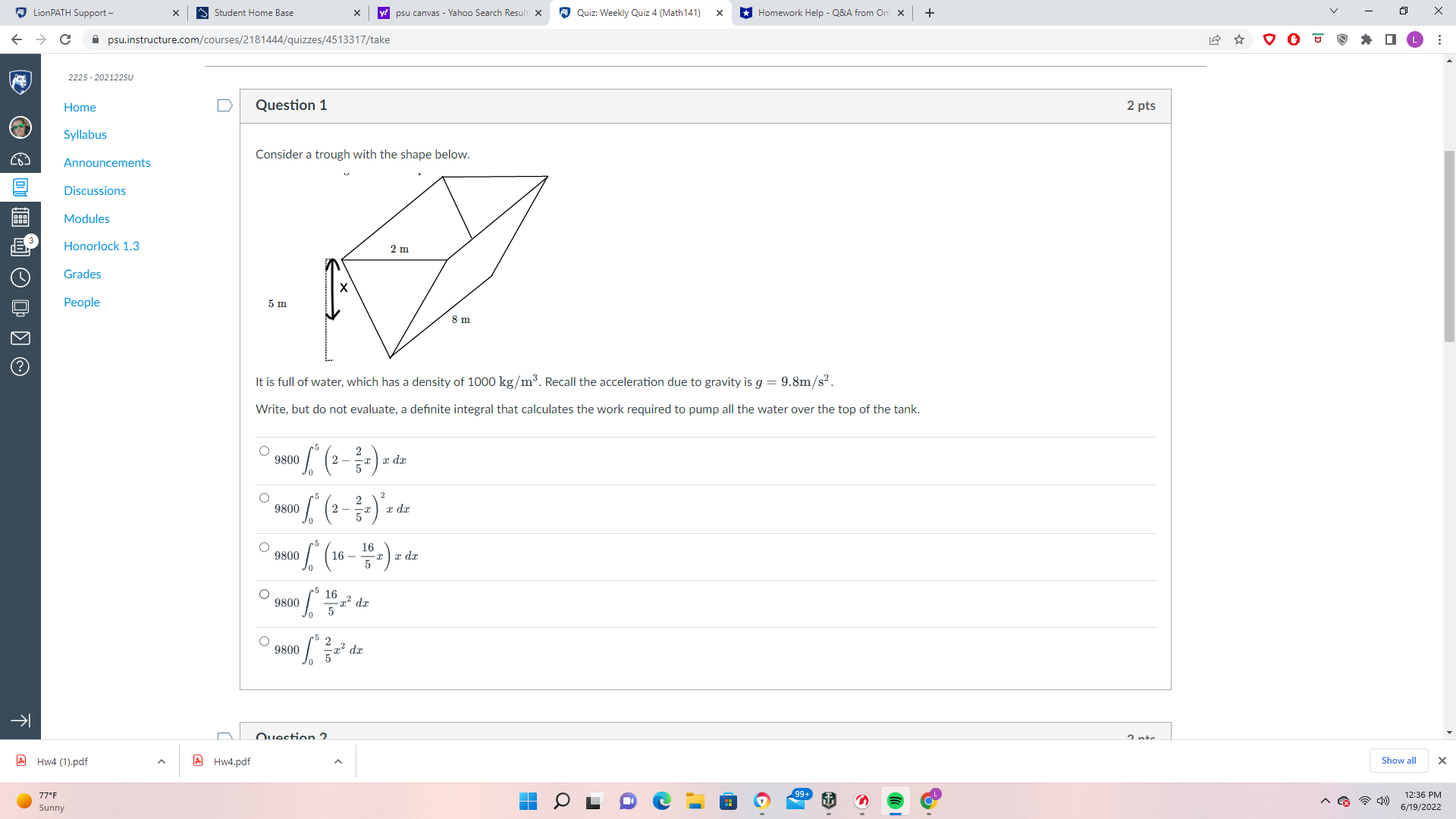Open Grades from the course navigation
Viewport: 1456px width, 819px height.
tap(82, 274)
